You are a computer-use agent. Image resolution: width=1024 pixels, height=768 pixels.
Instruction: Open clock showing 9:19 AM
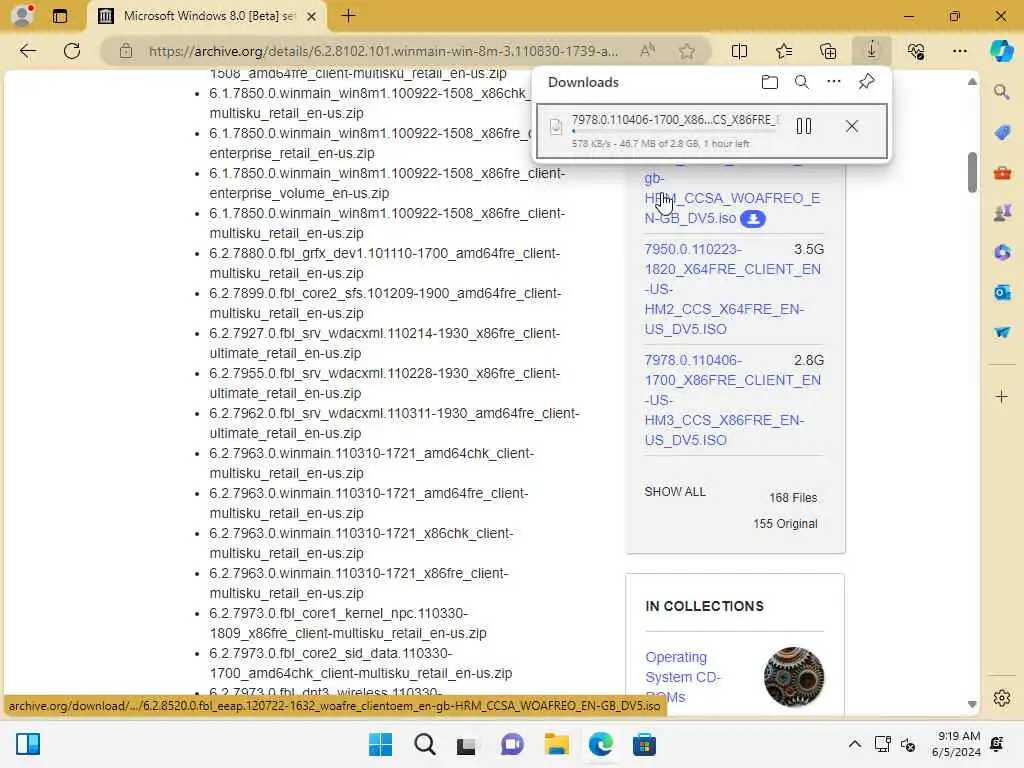(x=956, y=744)
